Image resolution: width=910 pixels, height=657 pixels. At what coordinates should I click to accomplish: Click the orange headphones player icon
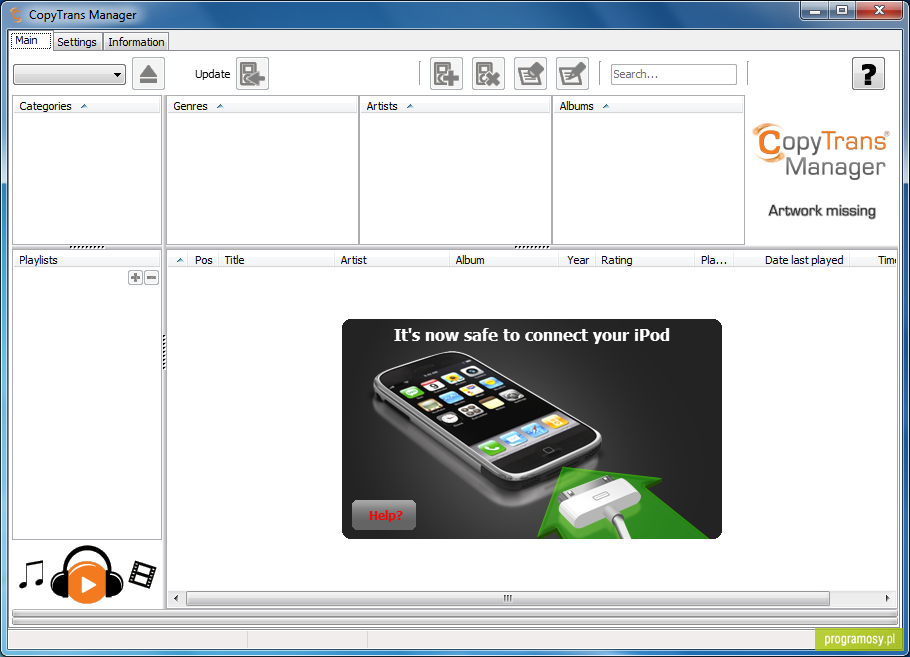coord(87,575)
